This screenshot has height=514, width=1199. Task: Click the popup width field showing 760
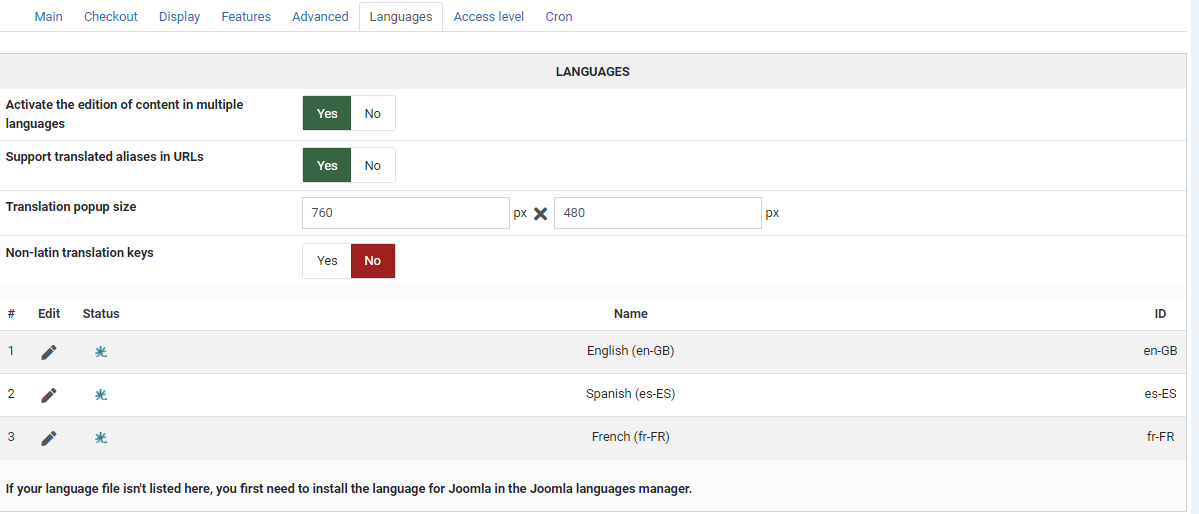click(x=406, y=213)
